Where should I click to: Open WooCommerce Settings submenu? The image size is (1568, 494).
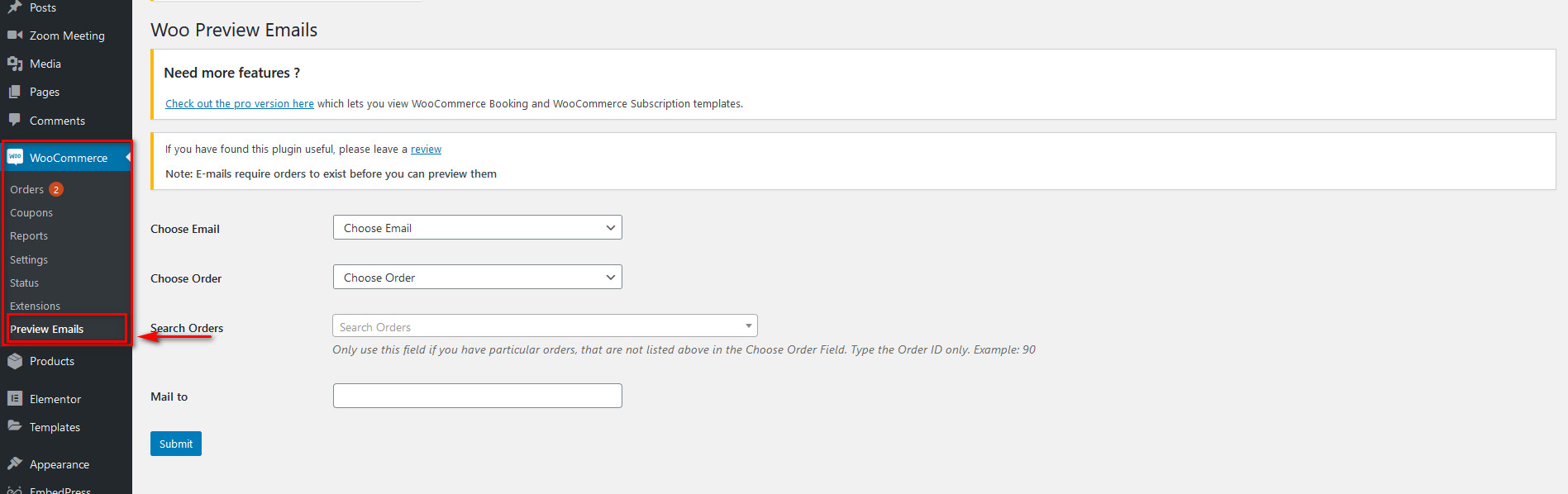29,259
